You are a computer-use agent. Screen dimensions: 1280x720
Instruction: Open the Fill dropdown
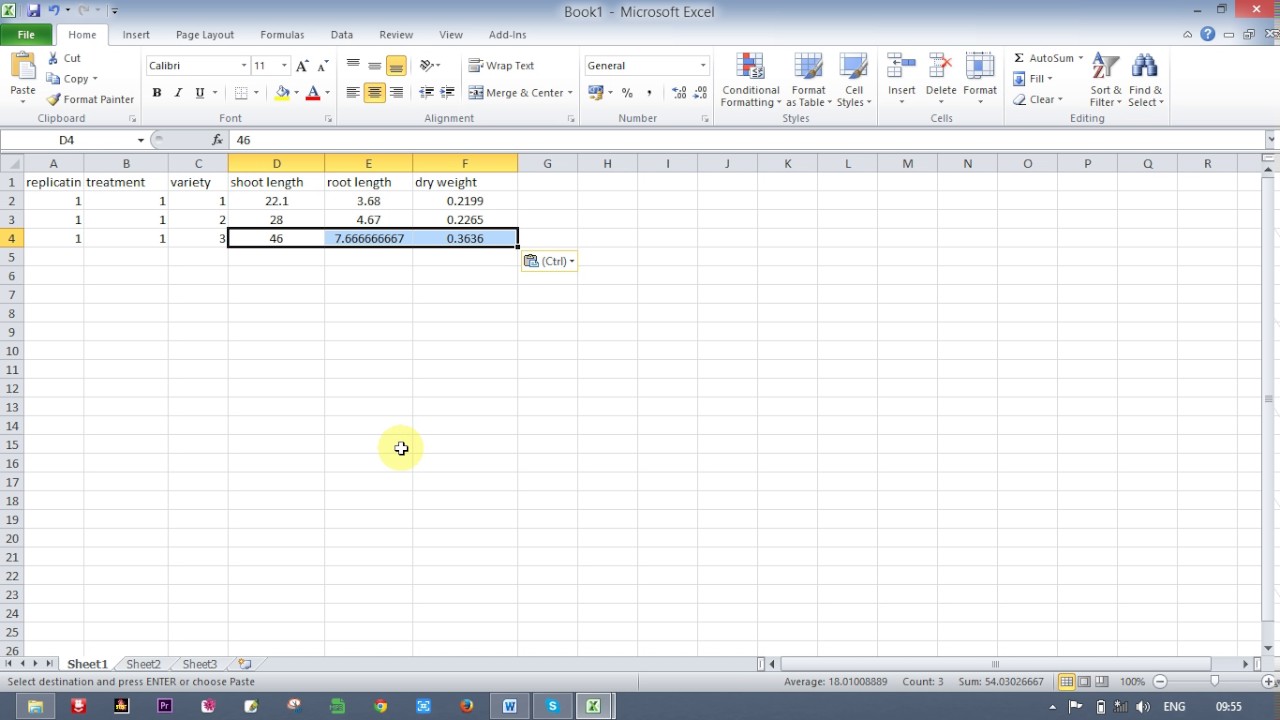tap(1033, 79)
